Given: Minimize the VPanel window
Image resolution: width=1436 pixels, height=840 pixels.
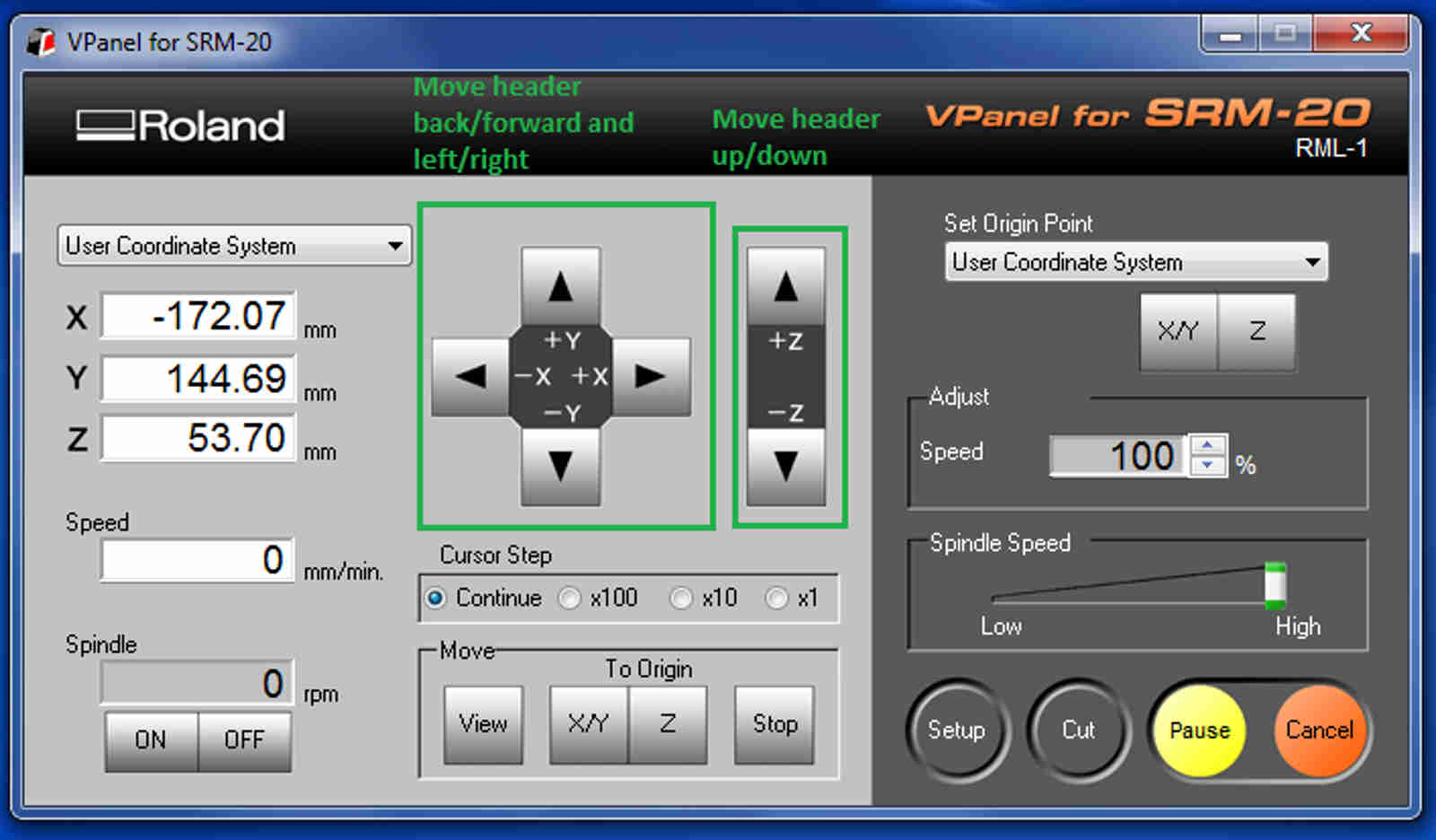Looking at the screenshot, I should pyautogui.click(x=1230, y=35).
